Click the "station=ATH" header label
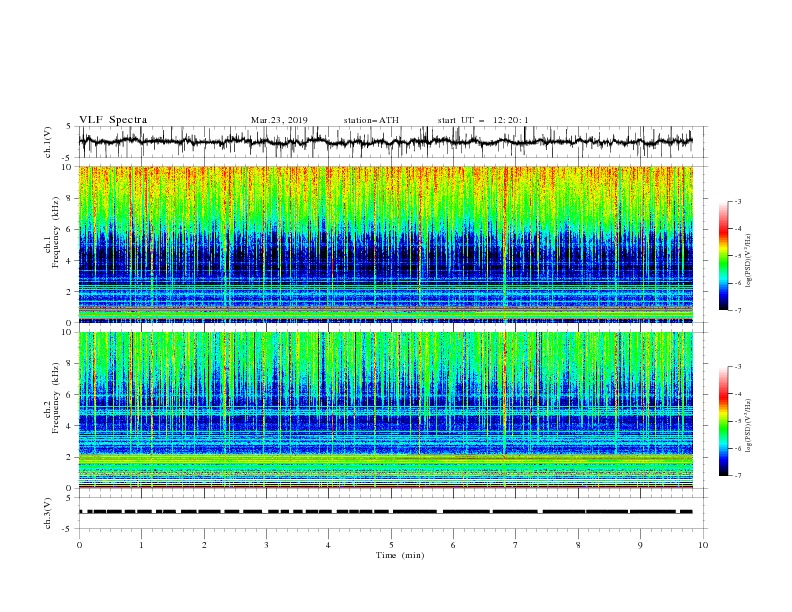792x612 pixels. coord(371,120)
